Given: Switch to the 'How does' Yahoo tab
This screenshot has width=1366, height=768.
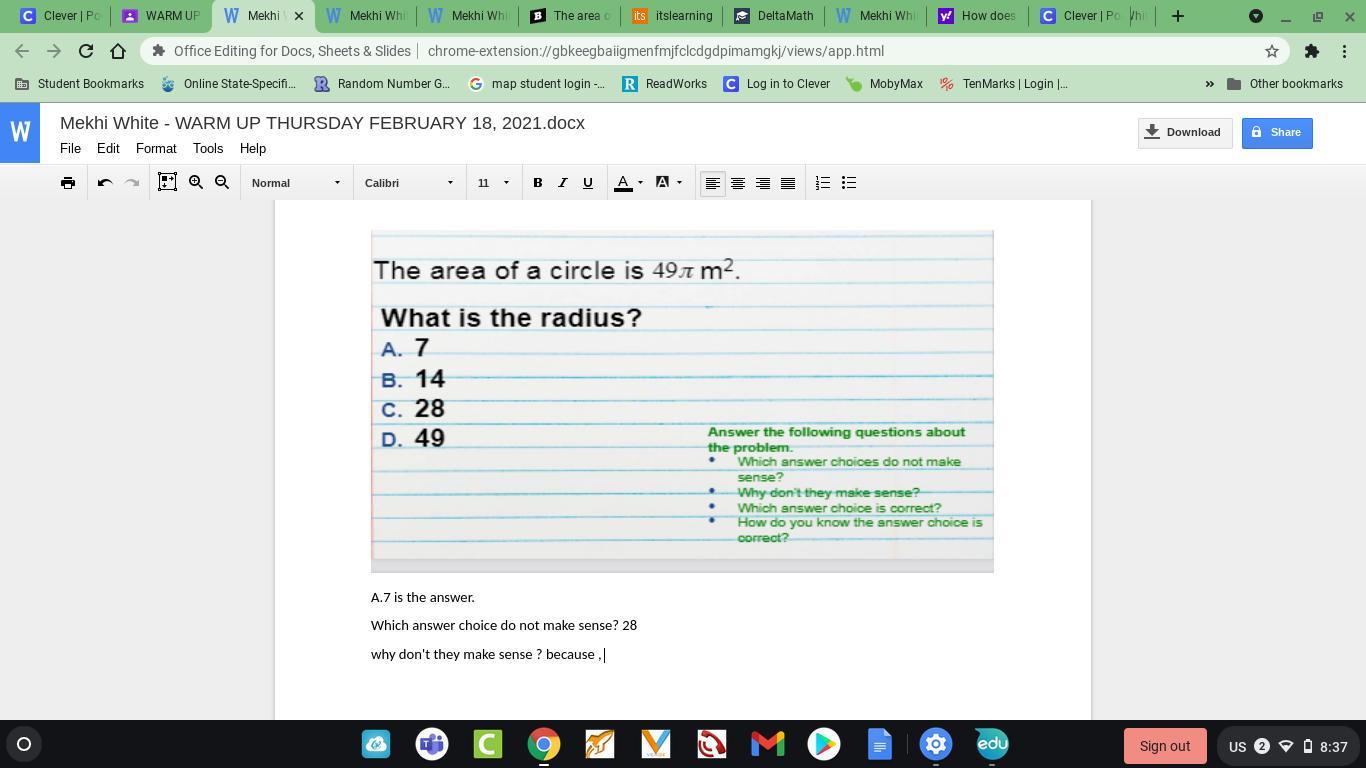Looking at the screenshot, I should [x=977, y=16].
